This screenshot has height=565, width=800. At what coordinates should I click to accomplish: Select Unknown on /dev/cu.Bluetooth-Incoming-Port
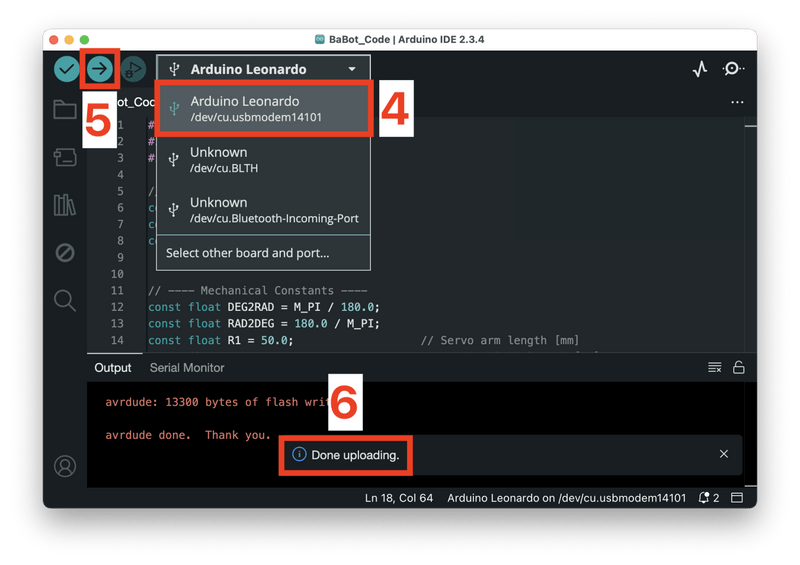[264, 210]
